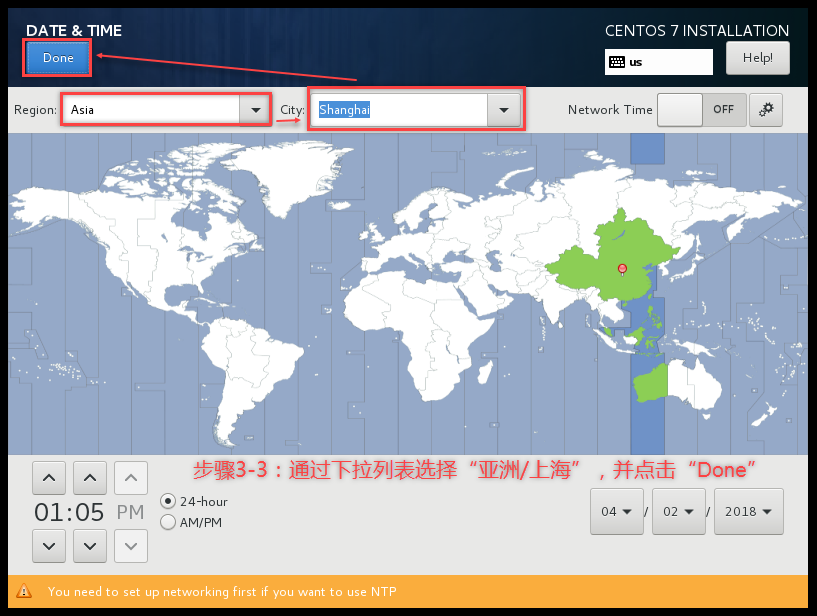Decrease hours with the down arrow
The height and width of the screenshot is (616, 817).
(x=49, y=546)
